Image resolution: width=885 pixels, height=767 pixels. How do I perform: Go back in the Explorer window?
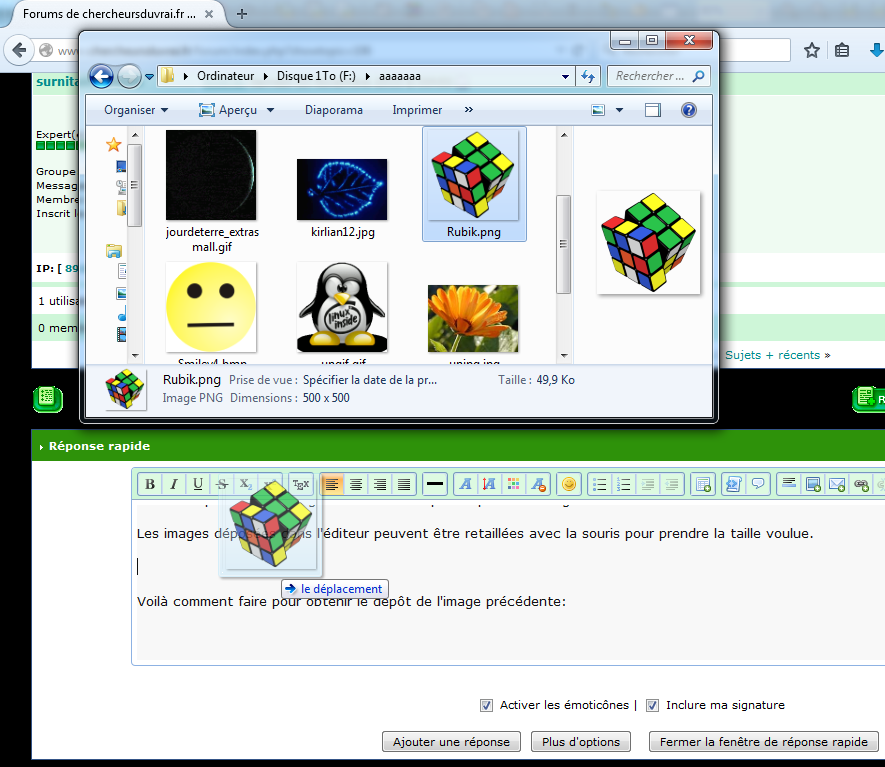point(102,76)
